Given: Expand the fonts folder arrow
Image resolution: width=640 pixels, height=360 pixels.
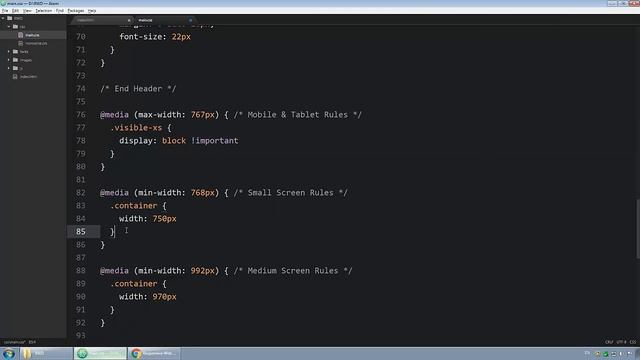Looking at the screenshot, I should 9,51.
